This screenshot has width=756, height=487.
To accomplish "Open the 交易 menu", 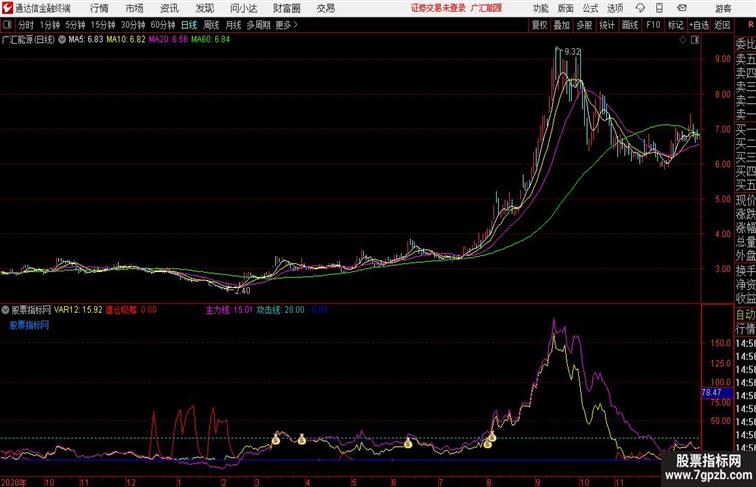I will [x=325, y=8].
